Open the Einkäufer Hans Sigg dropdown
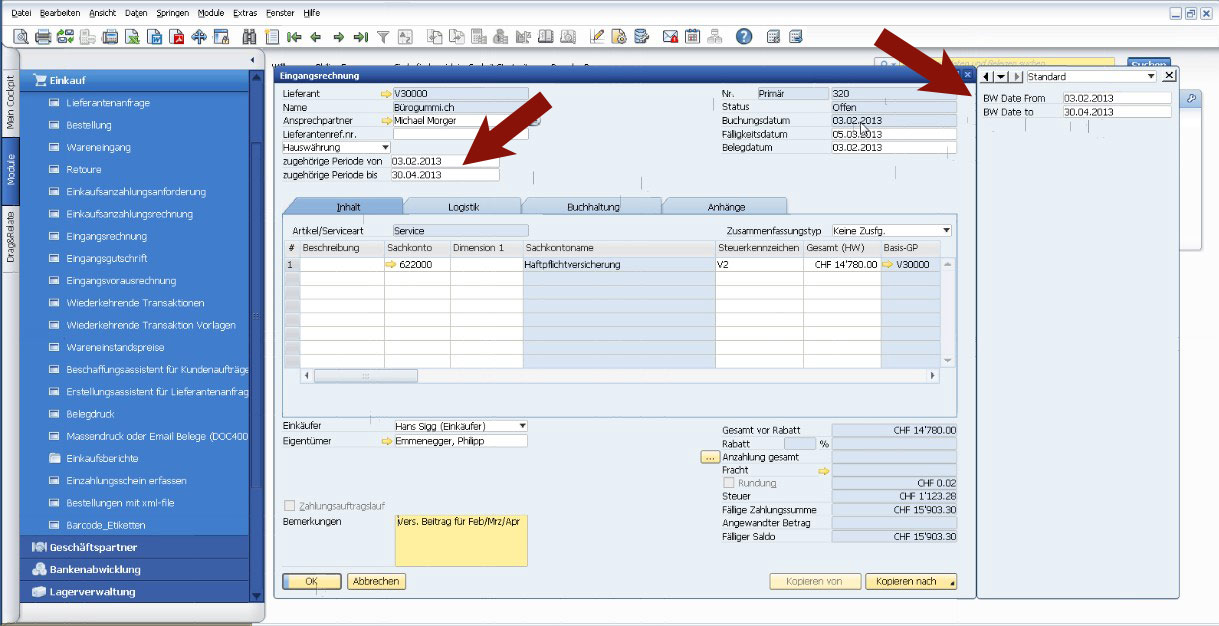This screenshot has width=1219, height=626. 521,426
